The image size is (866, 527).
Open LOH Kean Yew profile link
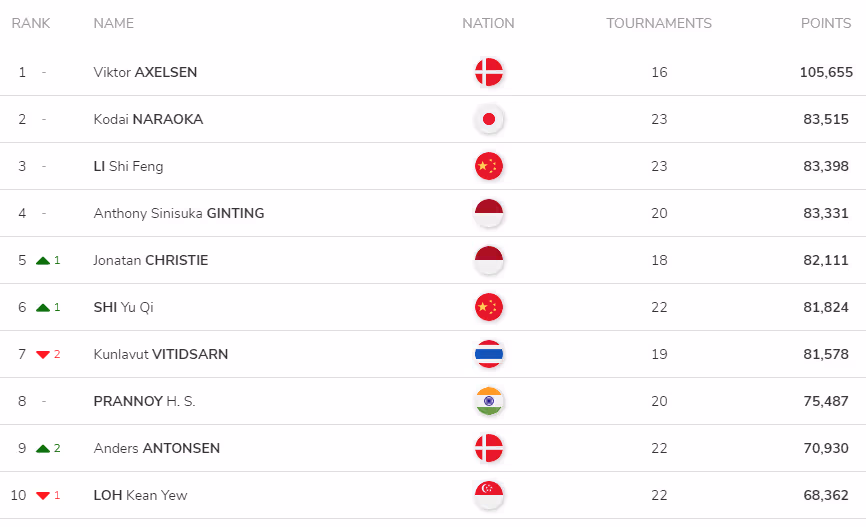140,495
